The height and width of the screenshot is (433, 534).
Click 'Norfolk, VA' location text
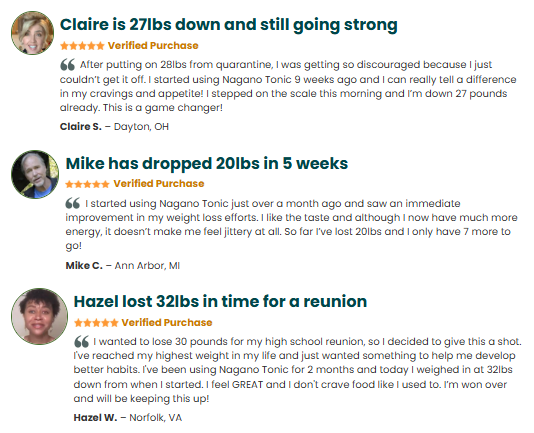tap(156, 418)
